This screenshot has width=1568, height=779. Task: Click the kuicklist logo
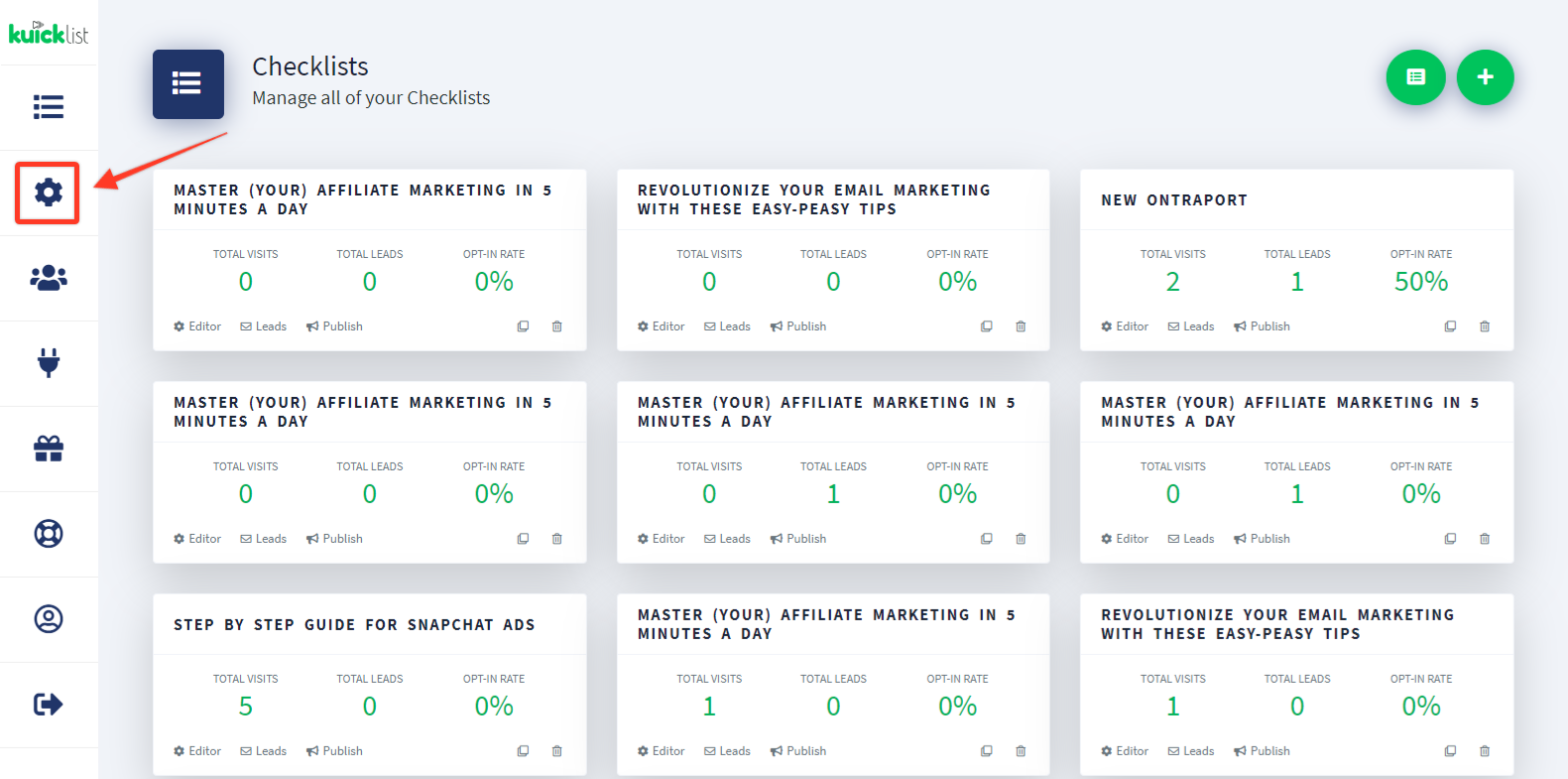49,33
